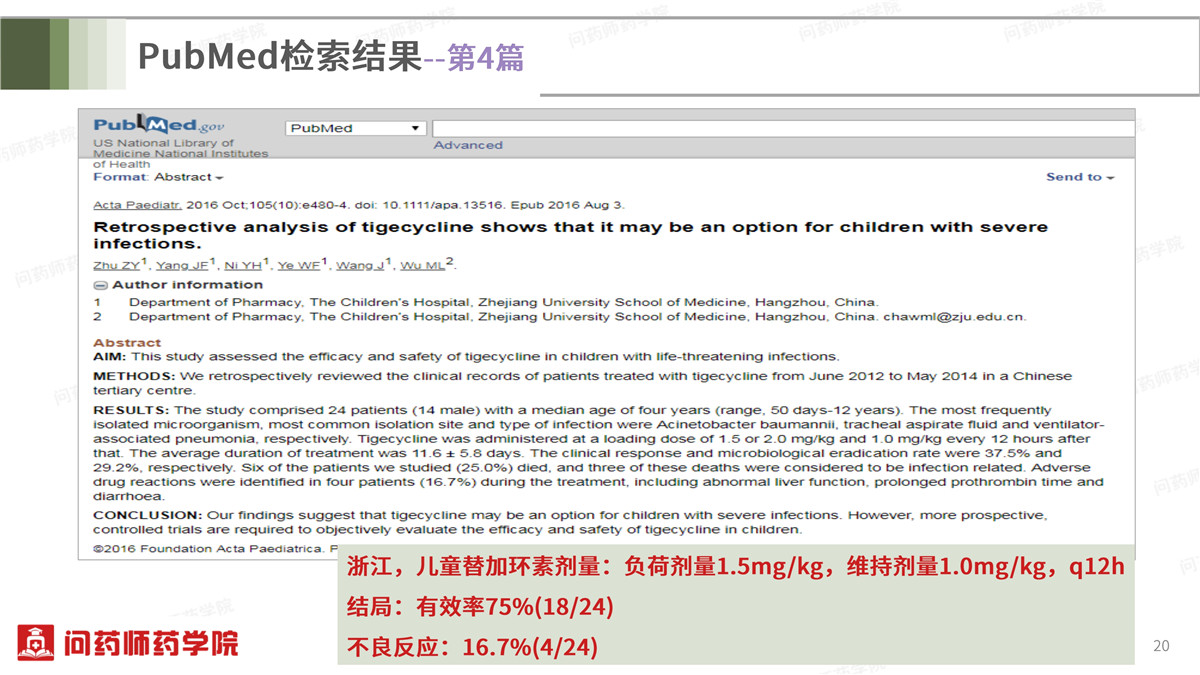1200x675 pixels.
Task: Click the email chawml@zju.edu.cn
Action: point(954,317)
